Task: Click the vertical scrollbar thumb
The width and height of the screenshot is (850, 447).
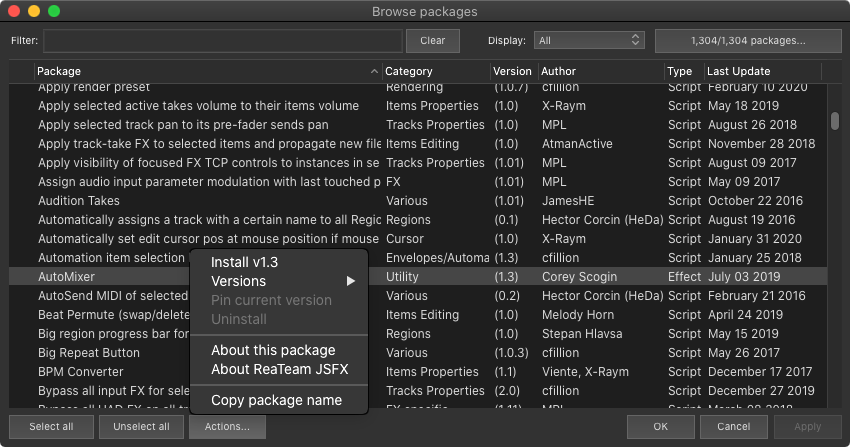Action: coord(834,120)
